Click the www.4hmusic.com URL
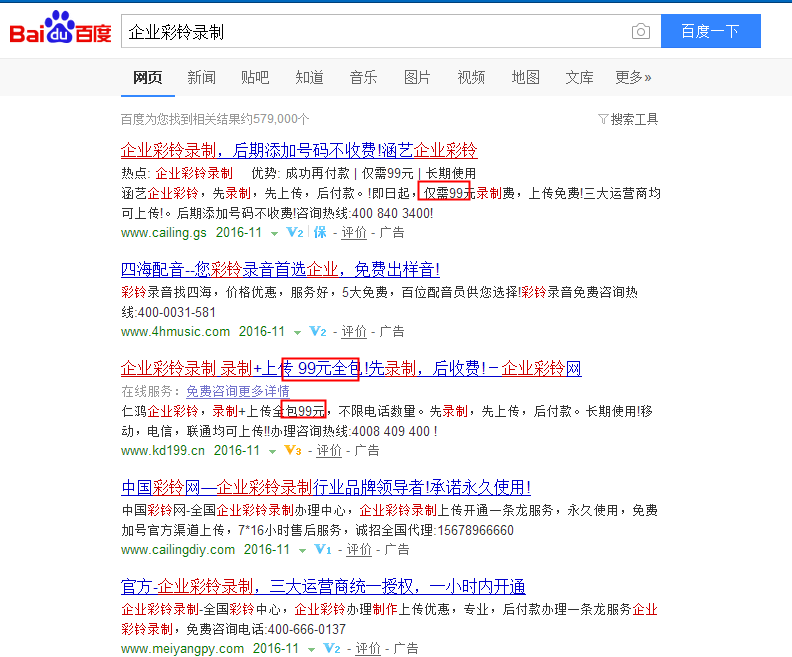 pos(175,332)
